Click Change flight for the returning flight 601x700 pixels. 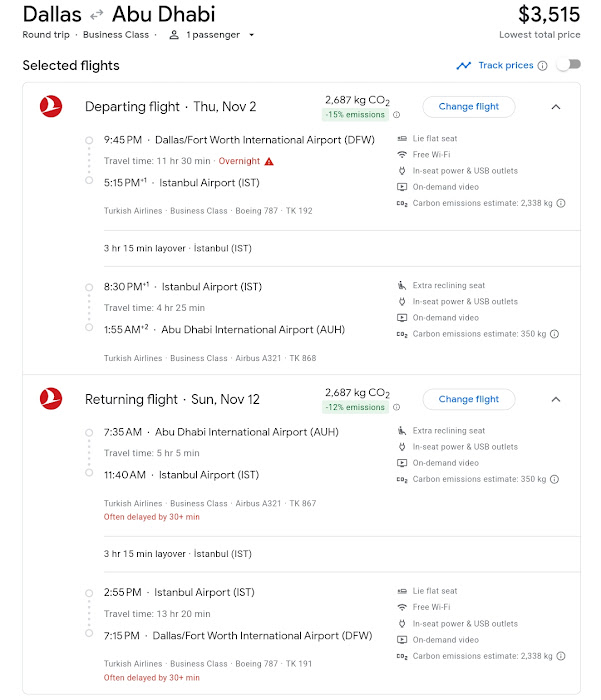(468, 399)
